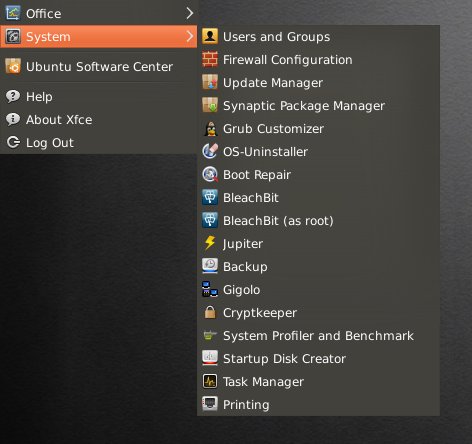Click the Jupiter lightning bolt icon
Image resolution: width=472 pixels, height=444 pixels.
point(210,243)
